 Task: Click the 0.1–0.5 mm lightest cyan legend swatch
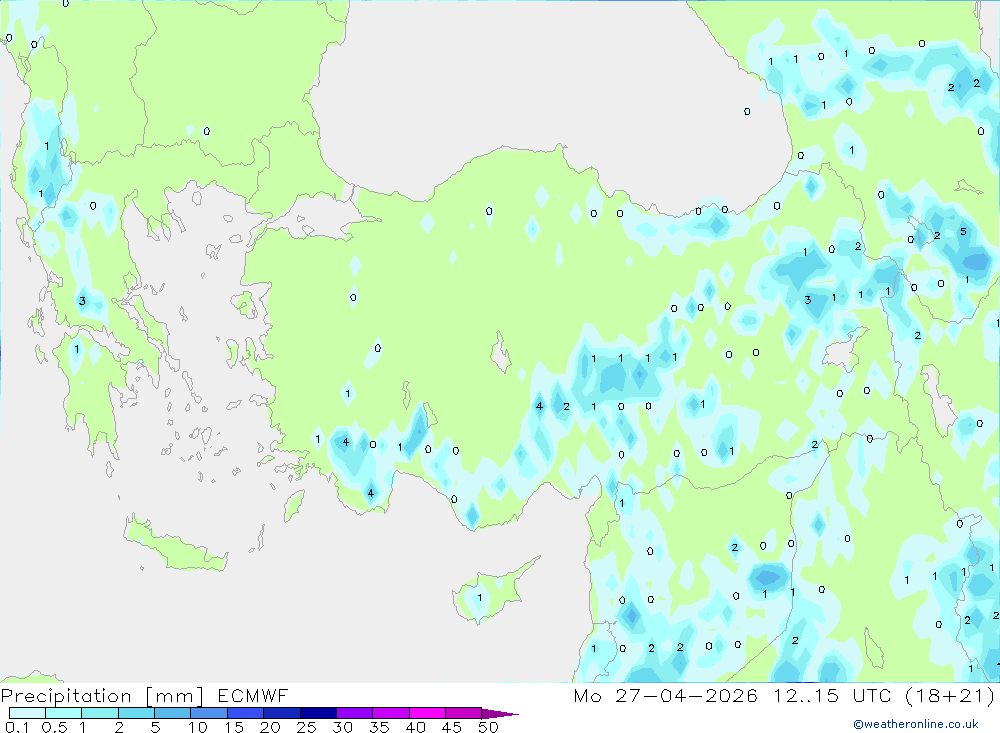tap(27, 713)
